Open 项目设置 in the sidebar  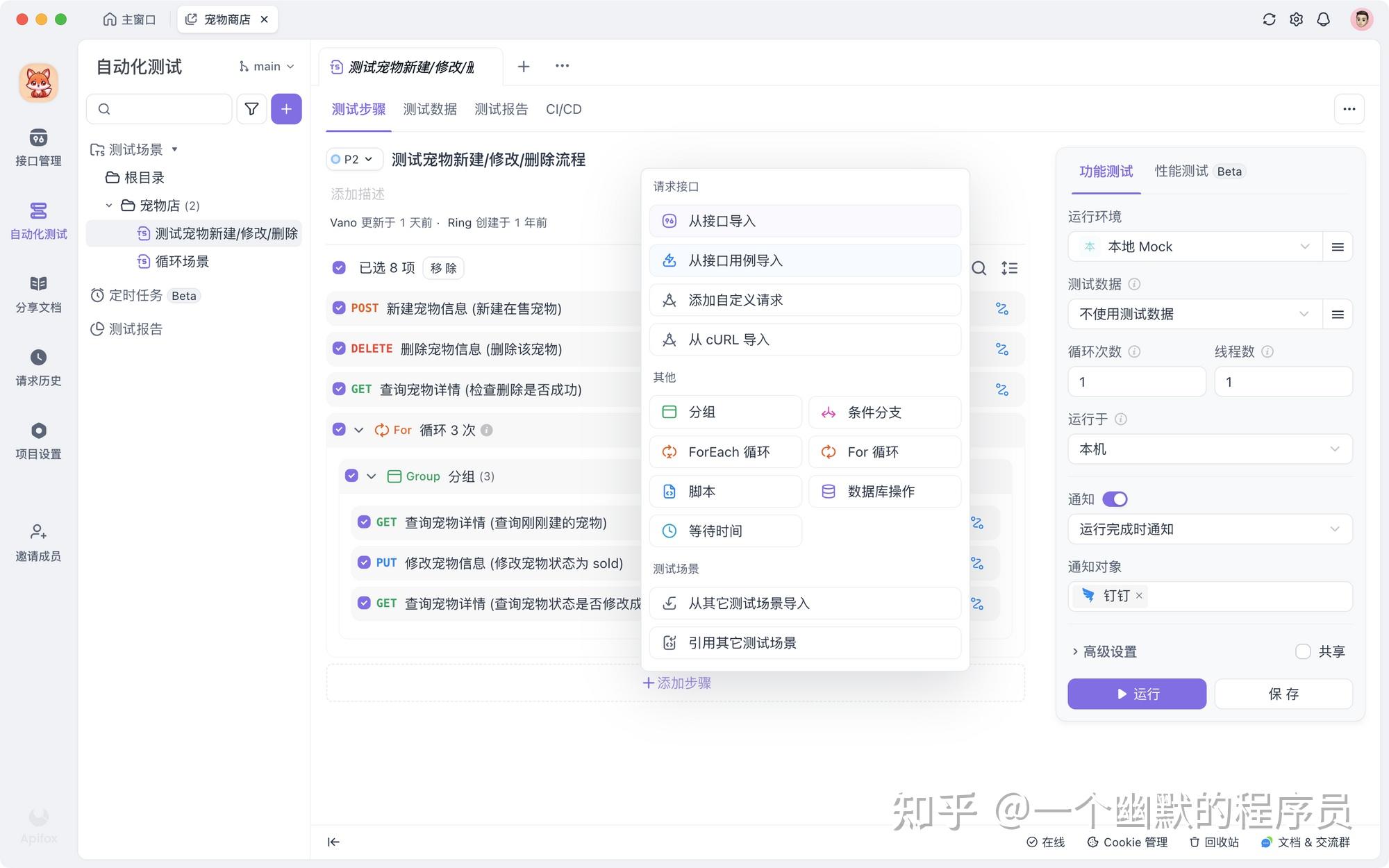point(38,441)
